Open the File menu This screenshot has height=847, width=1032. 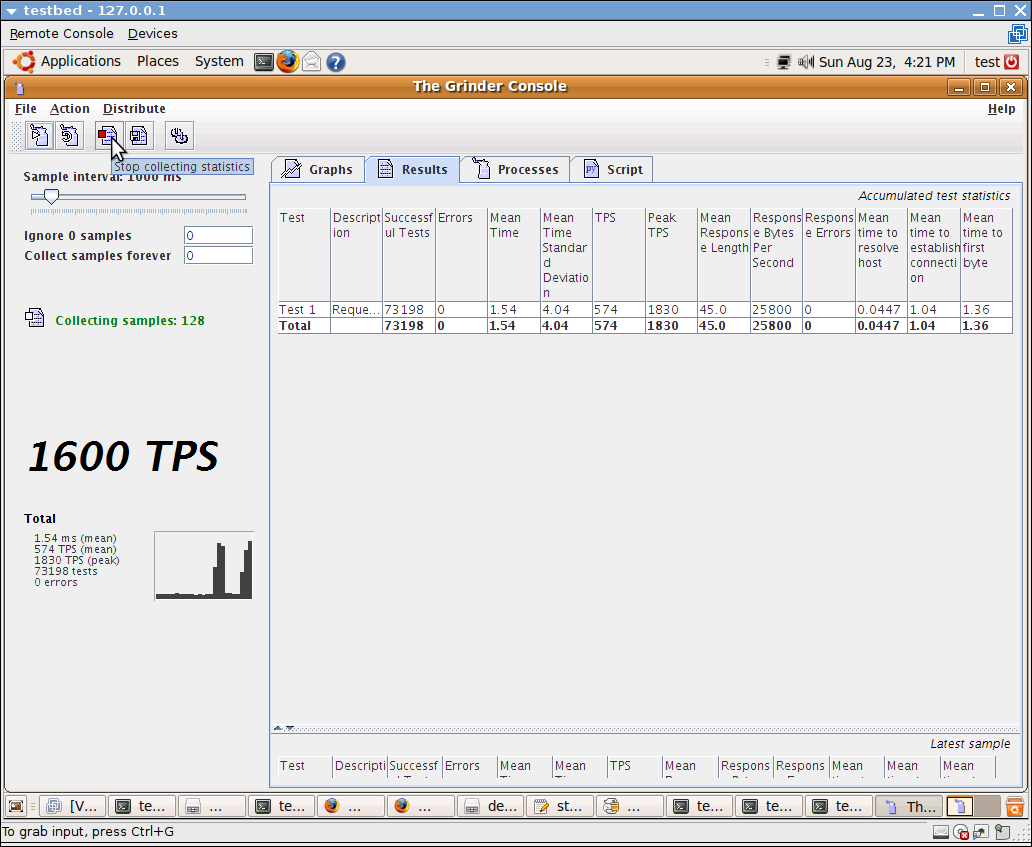[x=26, y=109]
